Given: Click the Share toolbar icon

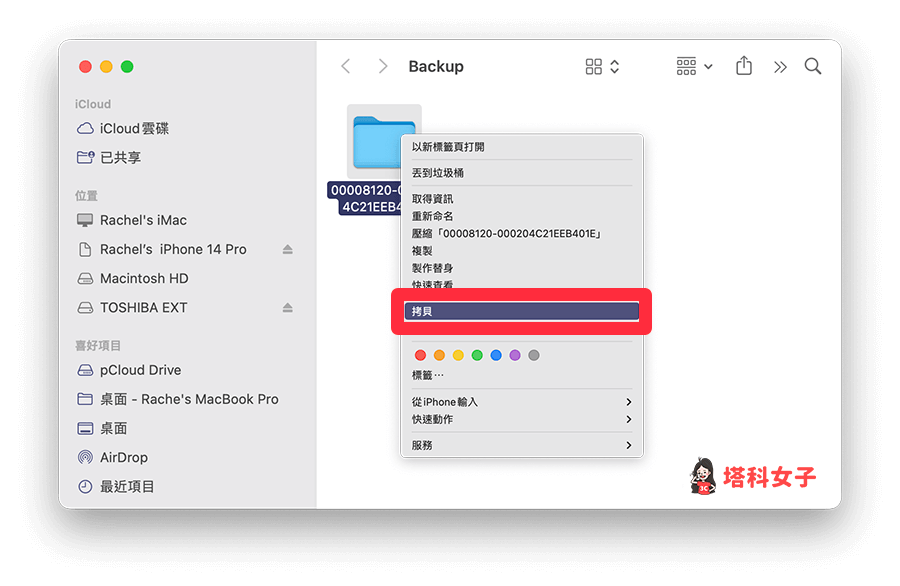Looking at the screenshot, I should pyautogui.click(x=744, y=65).
